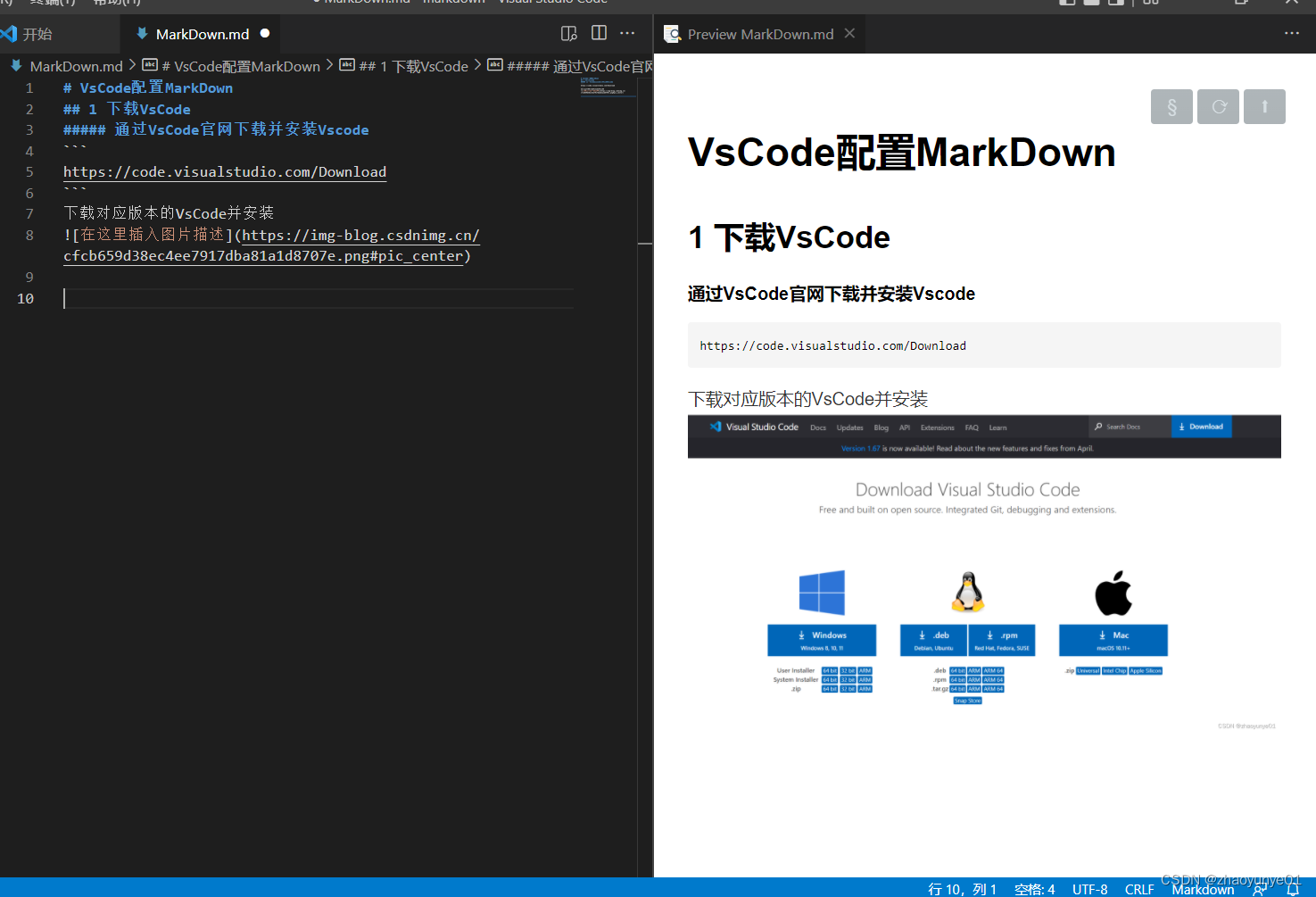Click 行 10, 列 1 go-to-line indicator

point(962,889)
